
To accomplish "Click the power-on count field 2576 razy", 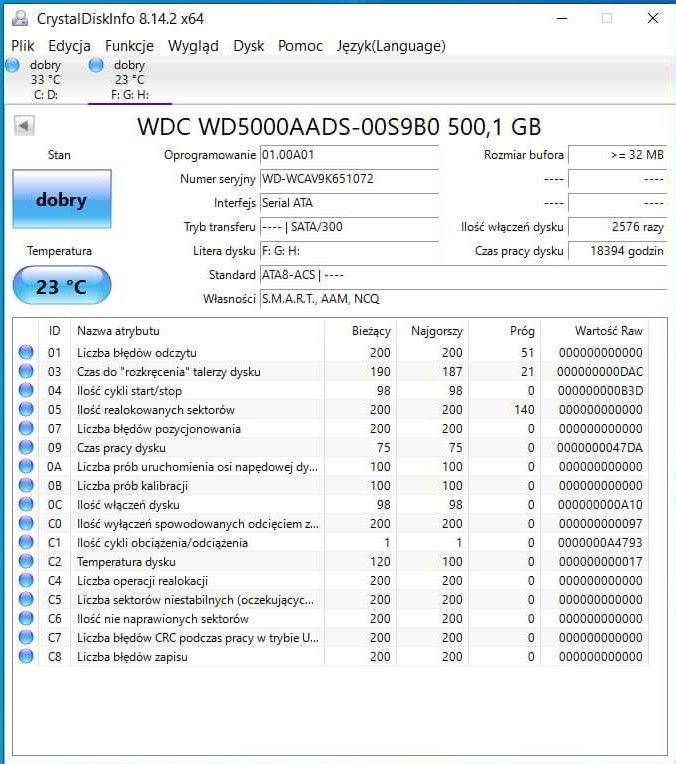I will [x=618, y=227].
